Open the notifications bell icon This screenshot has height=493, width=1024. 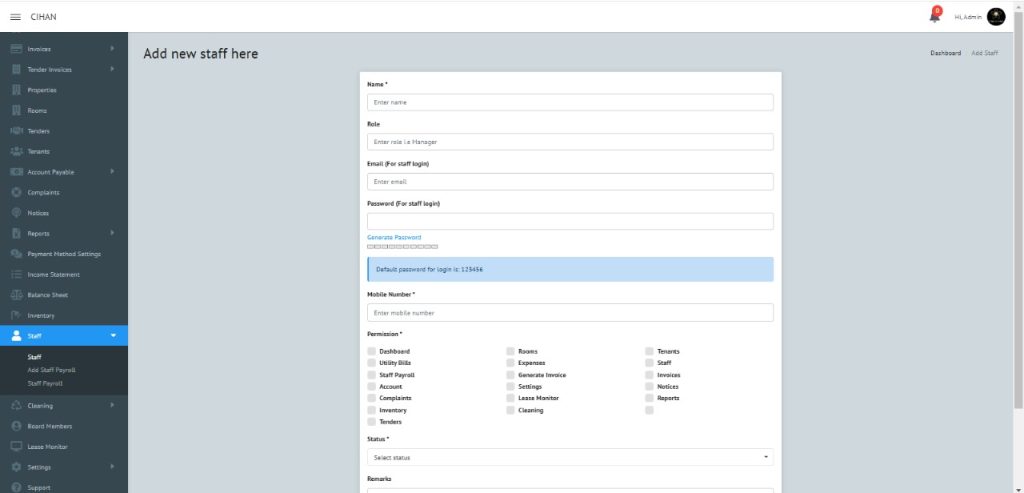point(934,16)
